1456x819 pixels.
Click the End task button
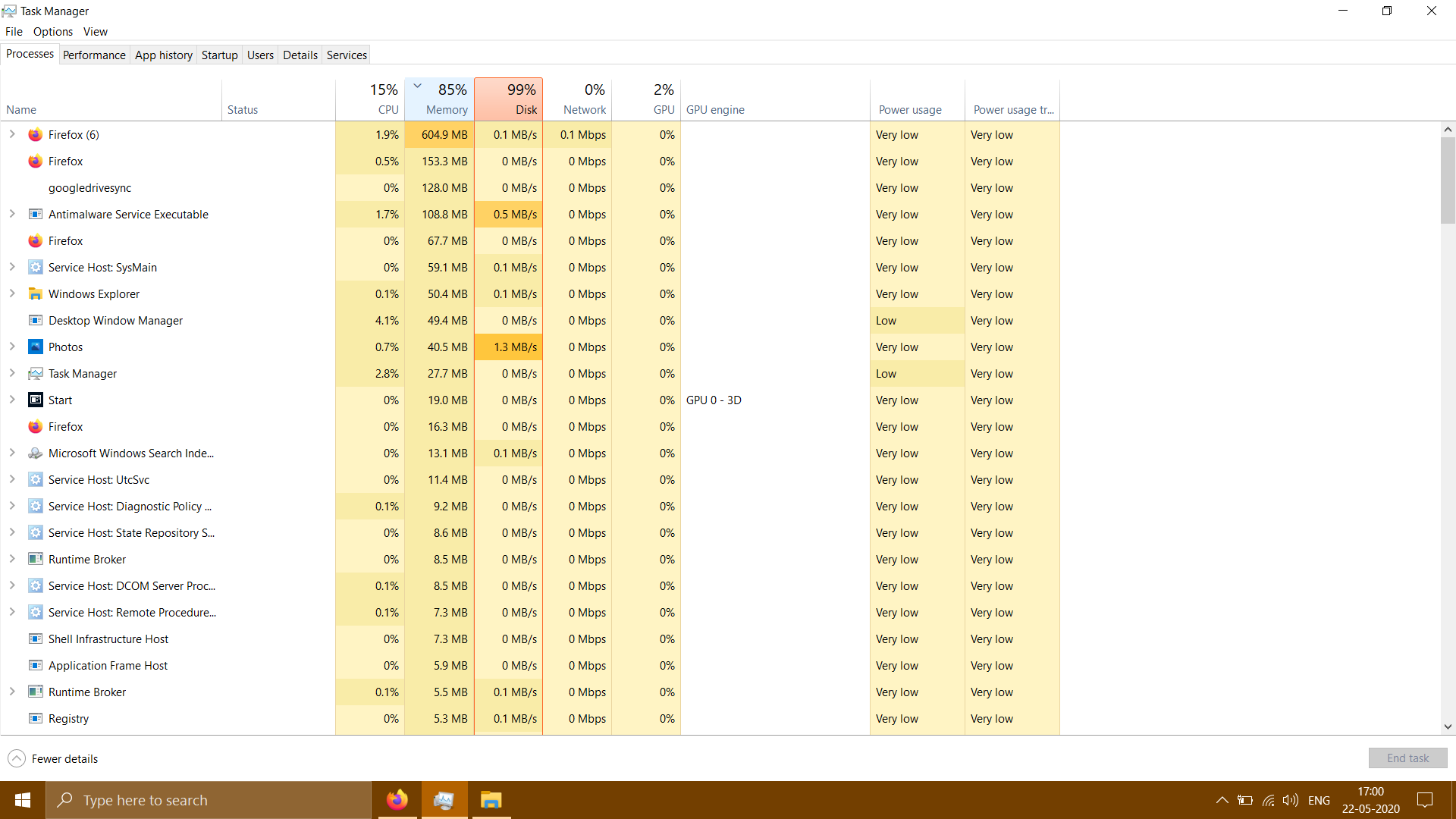tap(1407, 758)
